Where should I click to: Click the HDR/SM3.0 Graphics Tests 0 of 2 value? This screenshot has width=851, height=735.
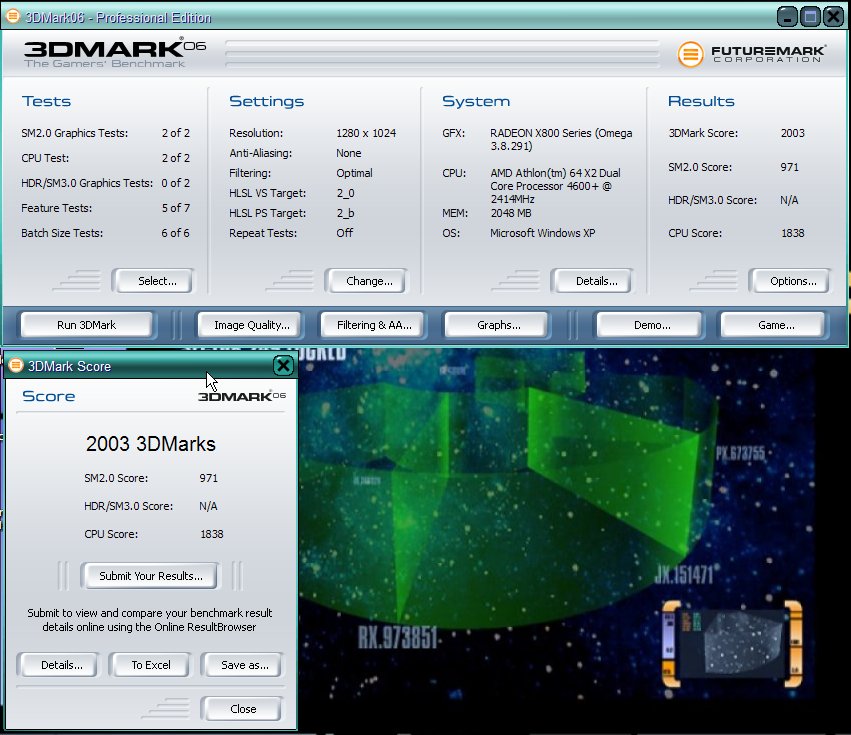click(175, 183)
